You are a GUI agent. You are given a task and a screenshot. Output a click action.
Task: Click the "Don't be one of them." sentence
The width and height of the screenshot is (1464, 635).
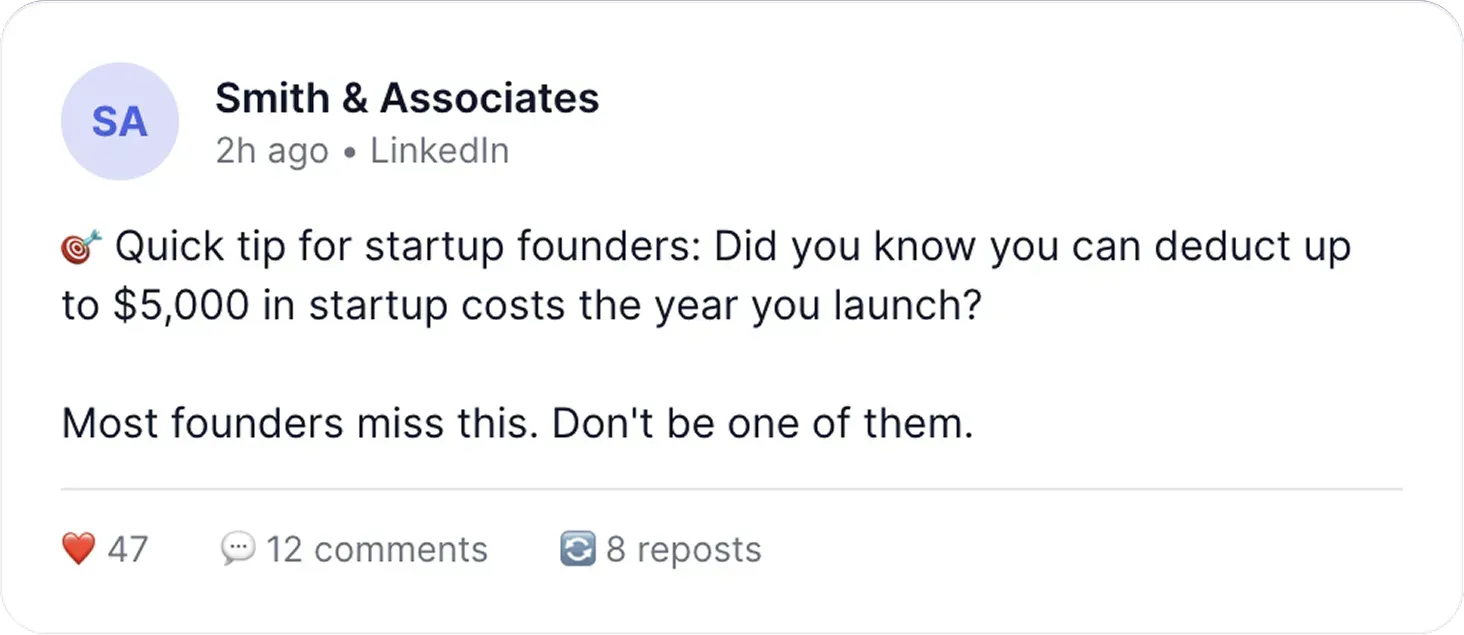(762, 424)
